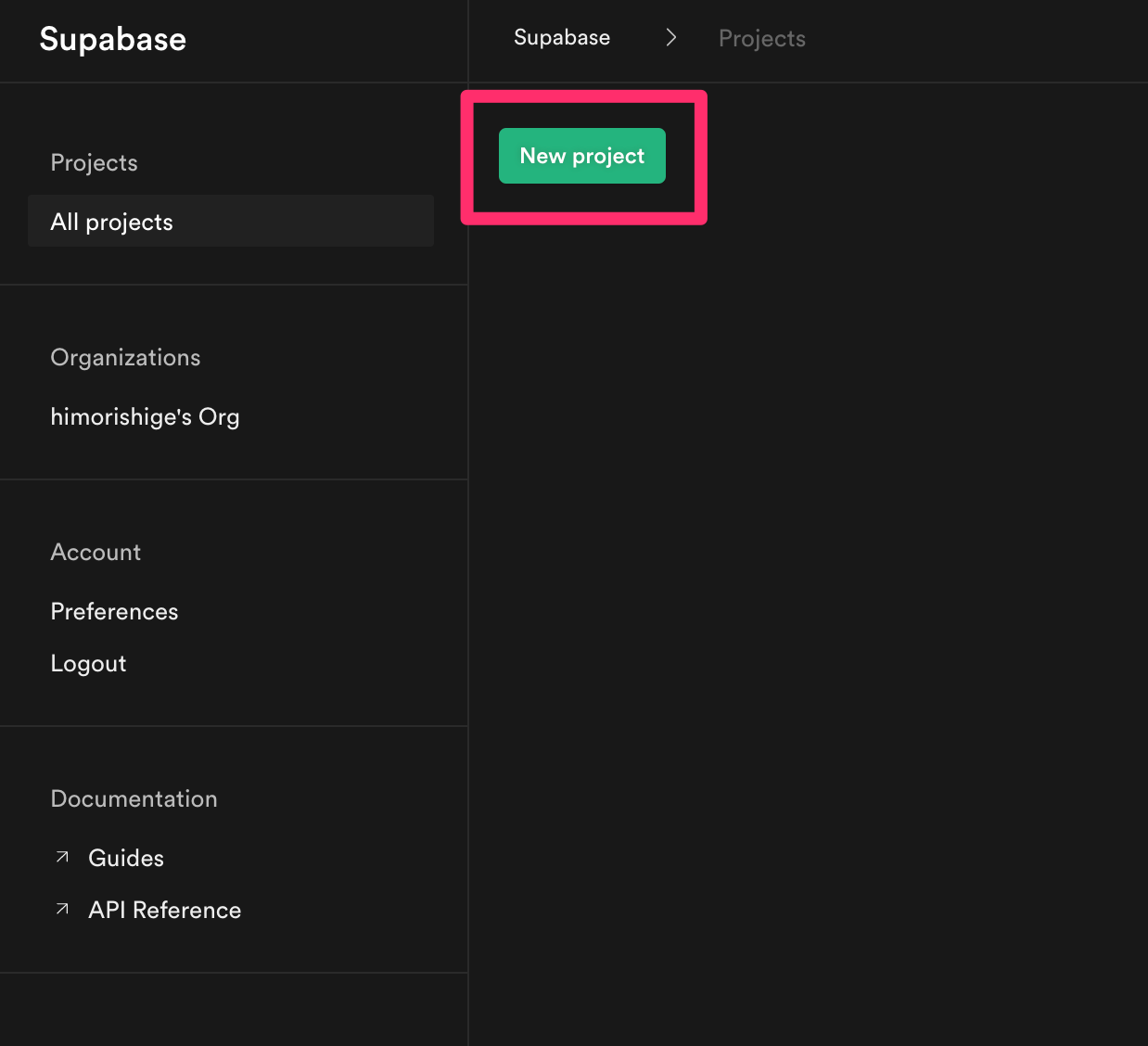Open himorishige's Org organization page

point(145,416)
